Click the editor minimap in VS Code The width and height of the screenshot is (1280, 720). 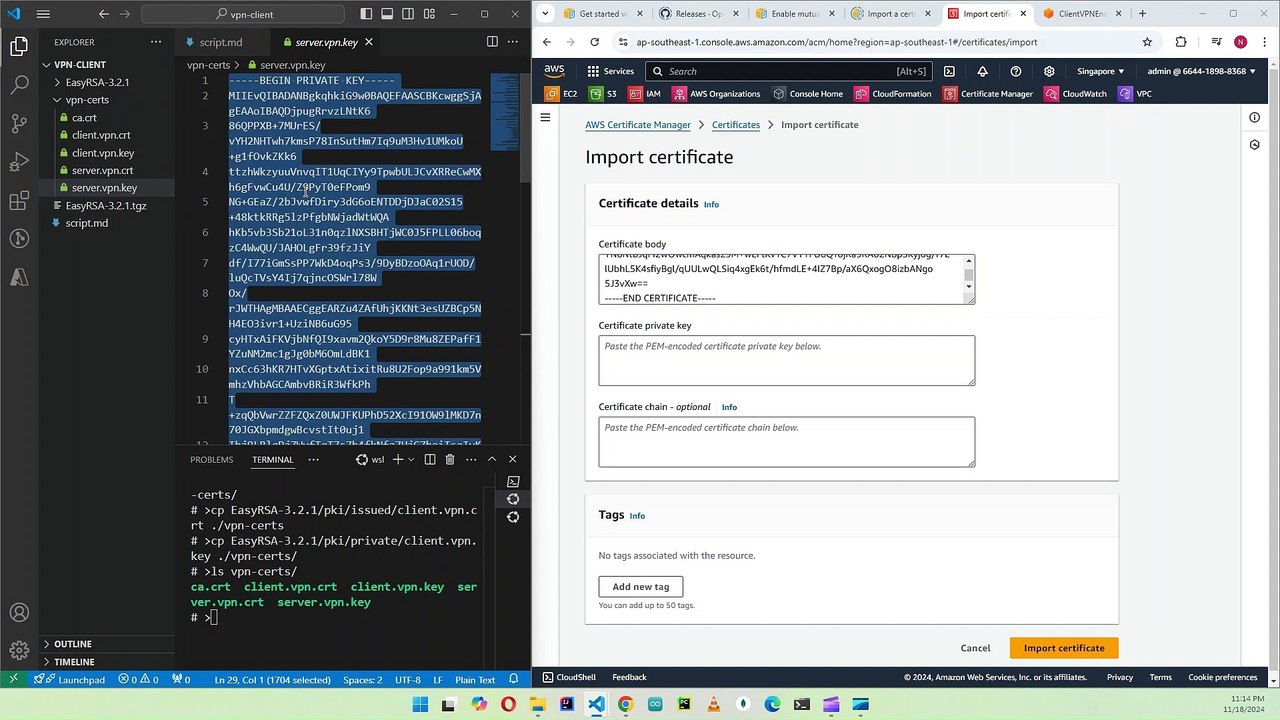point(504,110)
